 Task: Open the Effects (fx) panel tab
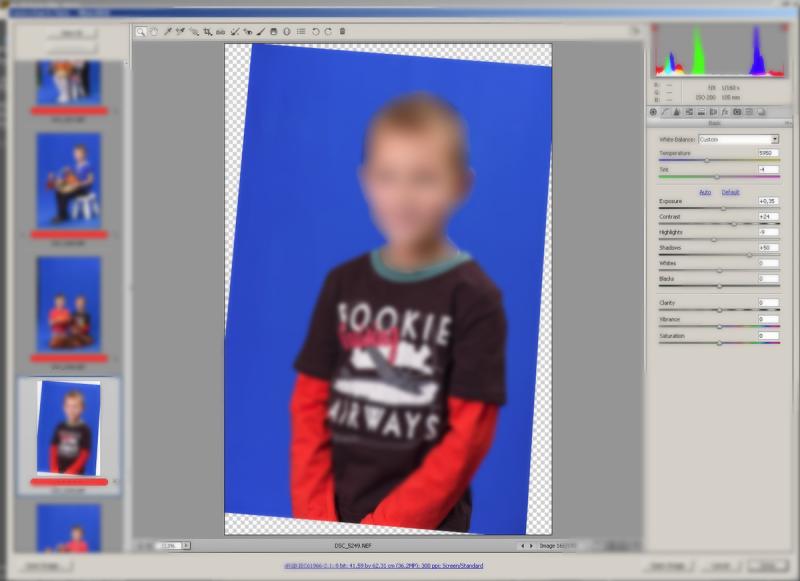[724, 112]
